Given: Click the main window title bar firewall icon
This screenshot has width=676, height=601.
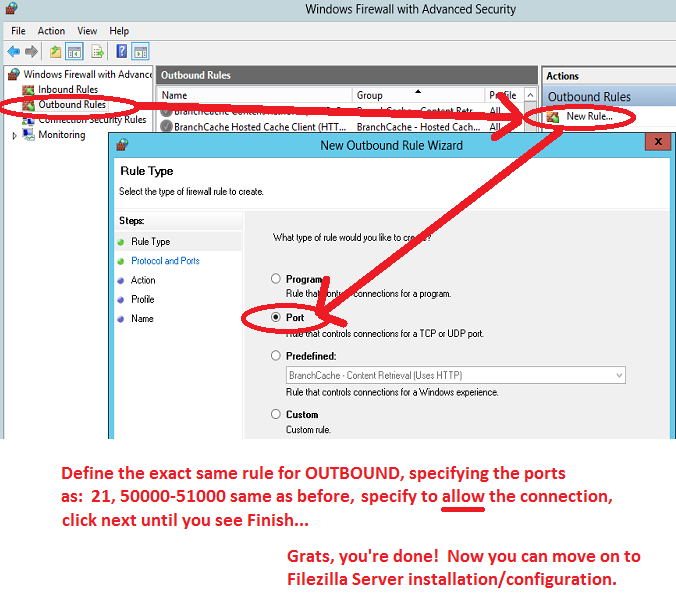Looking at the screenshot, I should tap(12, 9).
